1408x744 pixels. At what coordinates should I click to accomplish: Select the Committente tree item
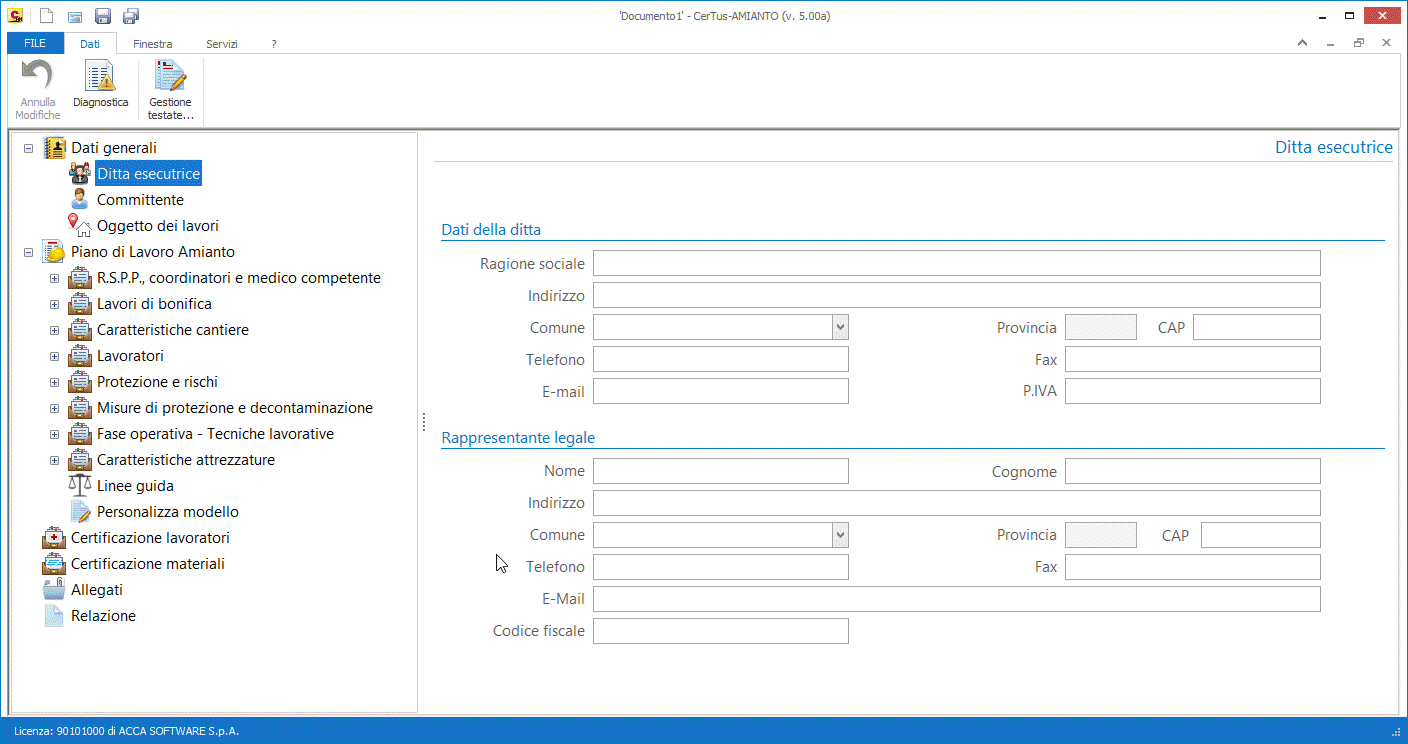click(x=140, y=200)
